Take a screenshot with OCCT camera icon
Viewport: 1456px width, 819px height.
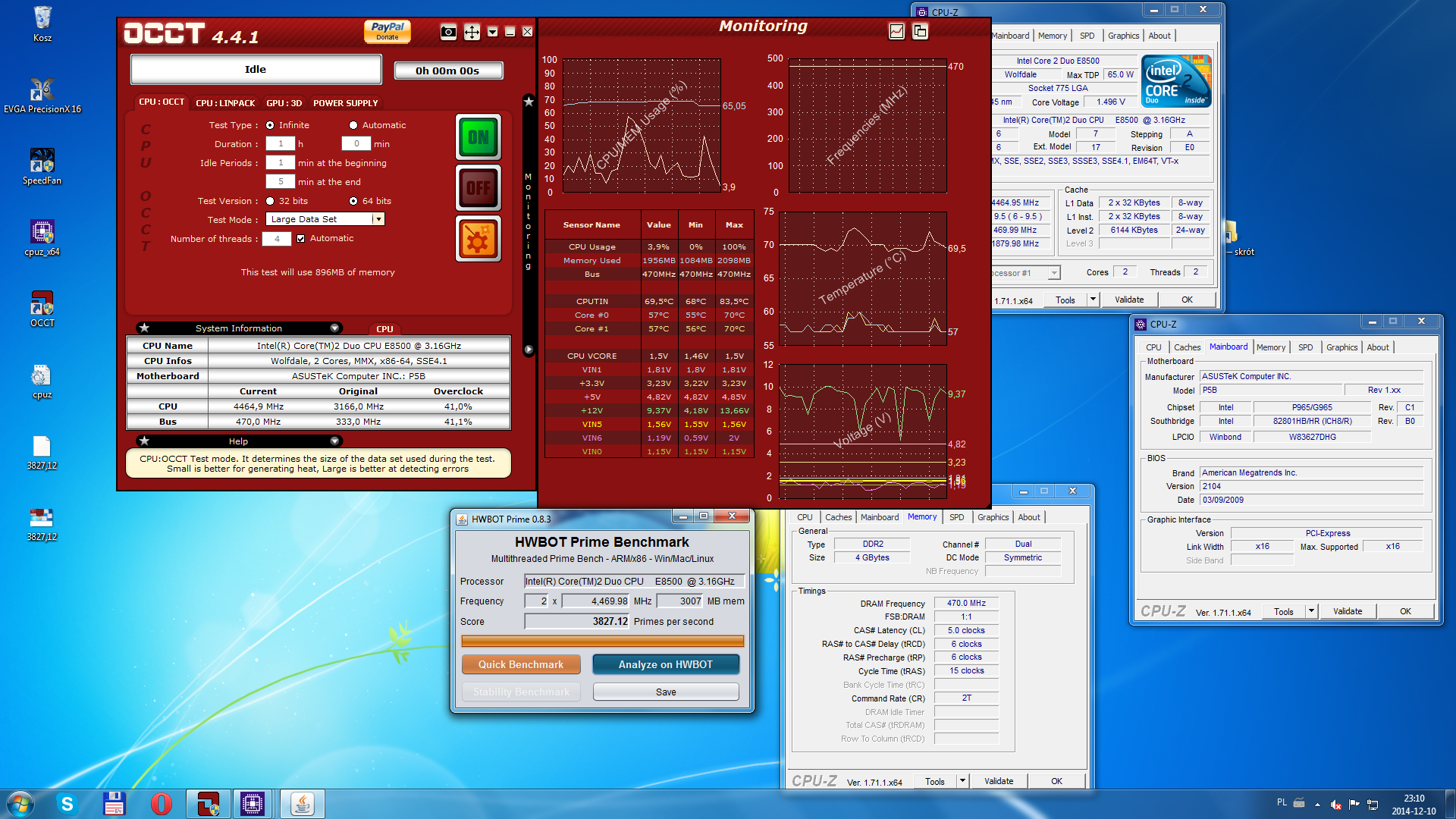coord(449,32)
